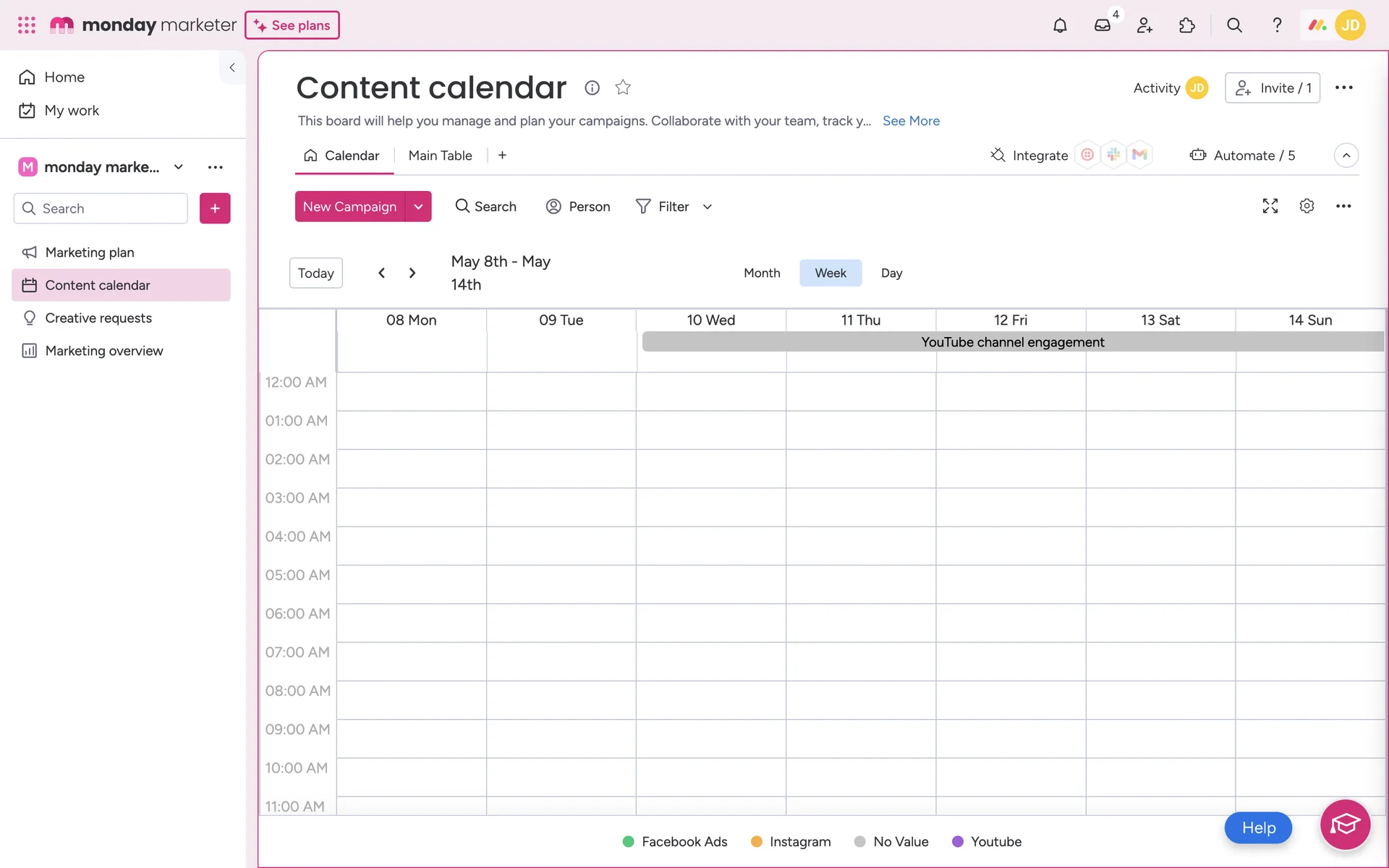Open the notifications bell
Viewport: 1389px width, 868px height.
coord(1060,25)
